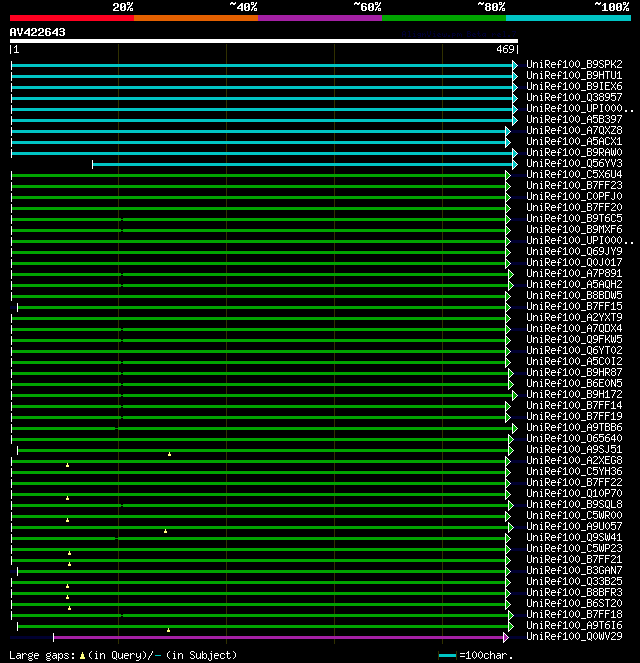The width and height of the screenshot is (640, 663).
Task: Select the UniRef100_B7FF20 label
Action: tap(574, 207)
